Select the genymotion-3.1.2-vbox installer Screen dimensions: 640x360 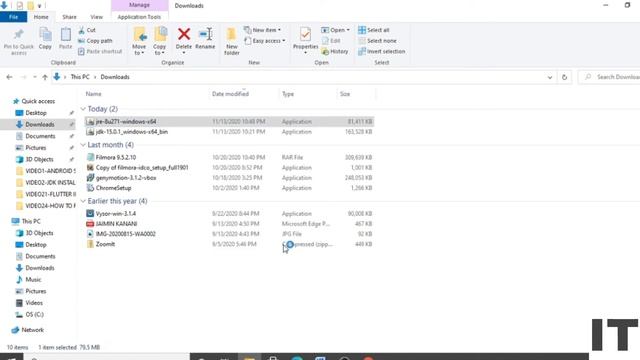pyautogui.click(x=229, y=178)
